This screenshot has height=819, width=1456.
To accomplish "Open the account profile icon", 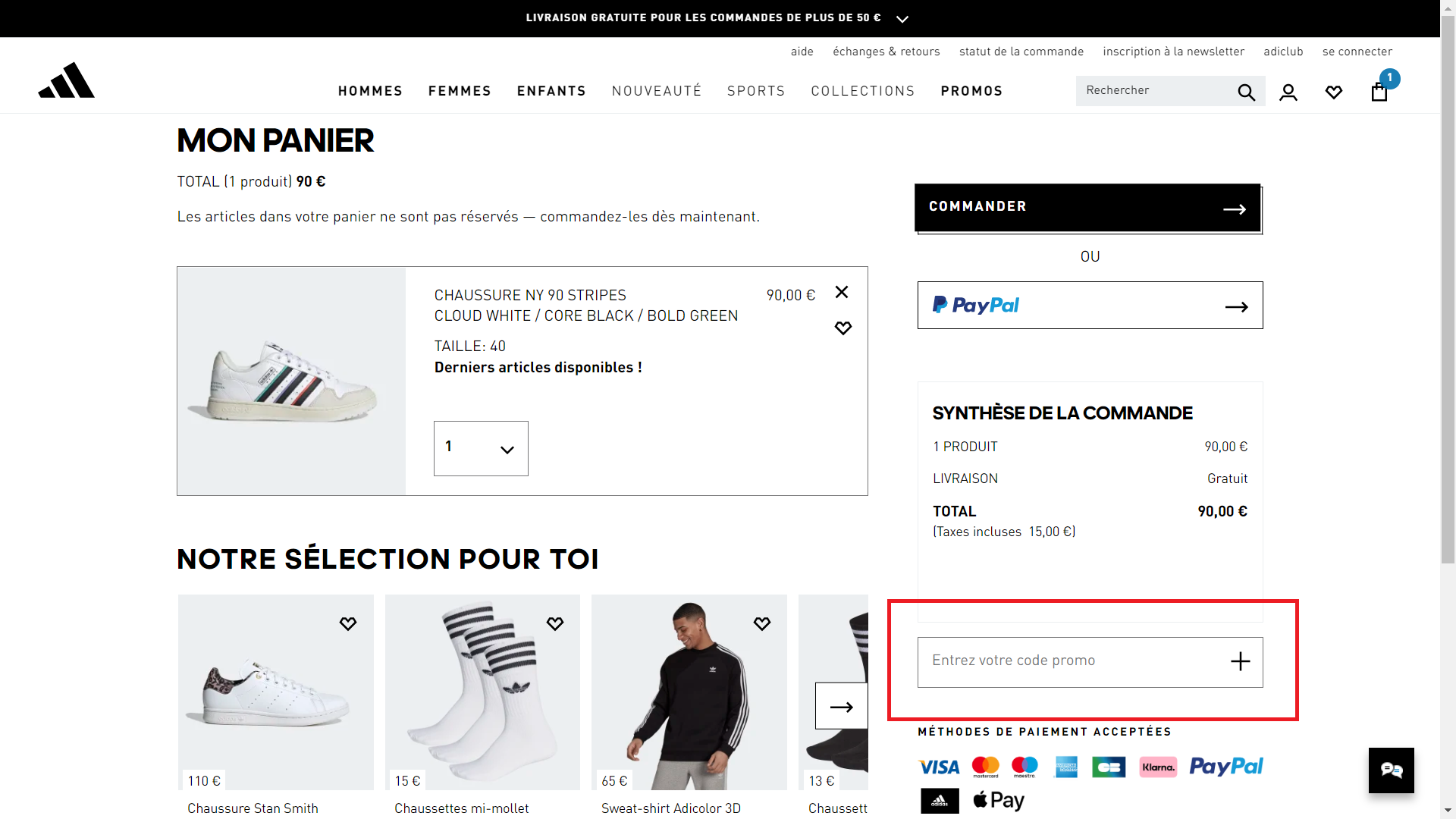I will click(x=1288, y=93).
